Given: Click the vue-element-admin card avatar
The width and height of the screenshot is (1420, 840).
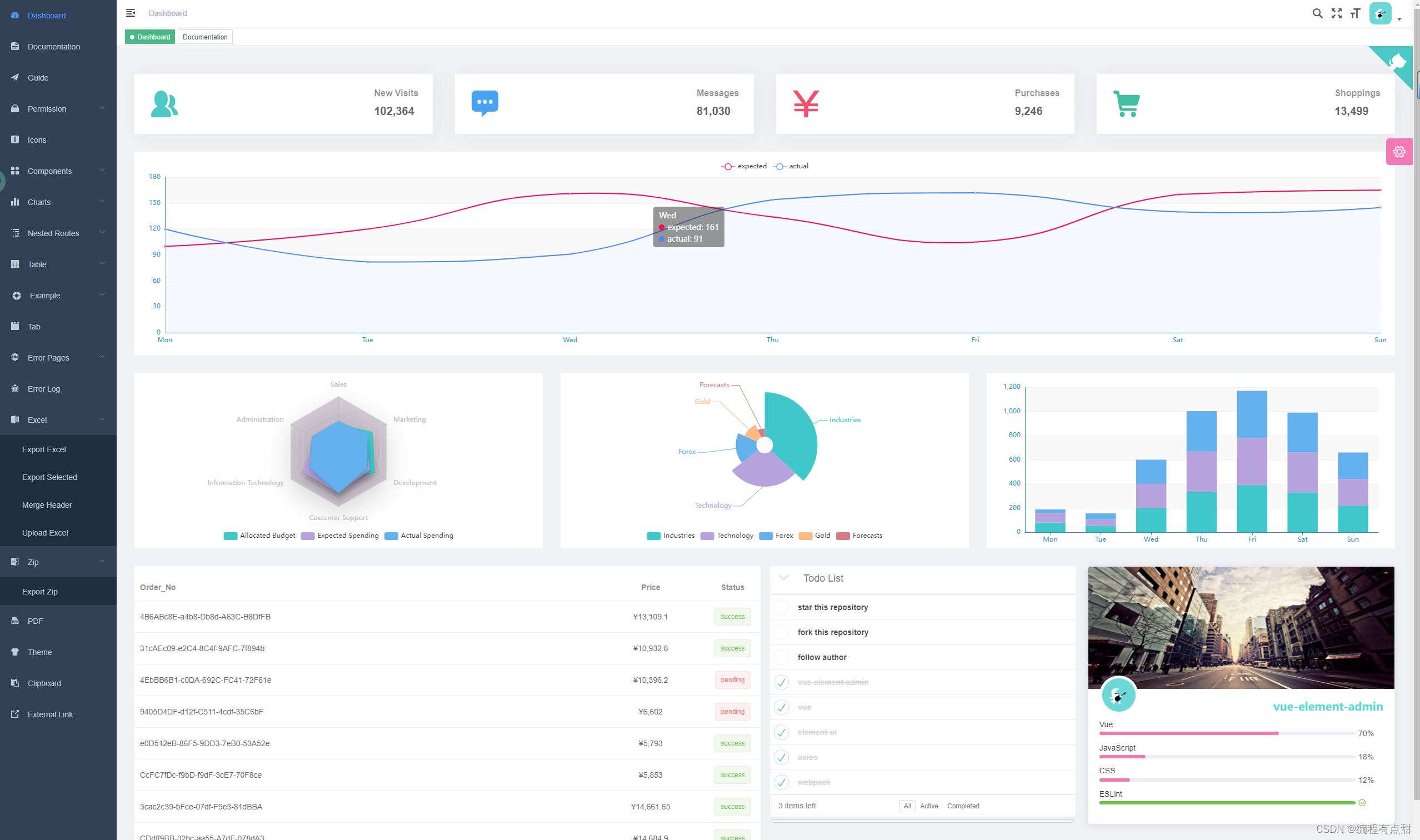Looking at the screenshot, I should (x=1118, y=694).
